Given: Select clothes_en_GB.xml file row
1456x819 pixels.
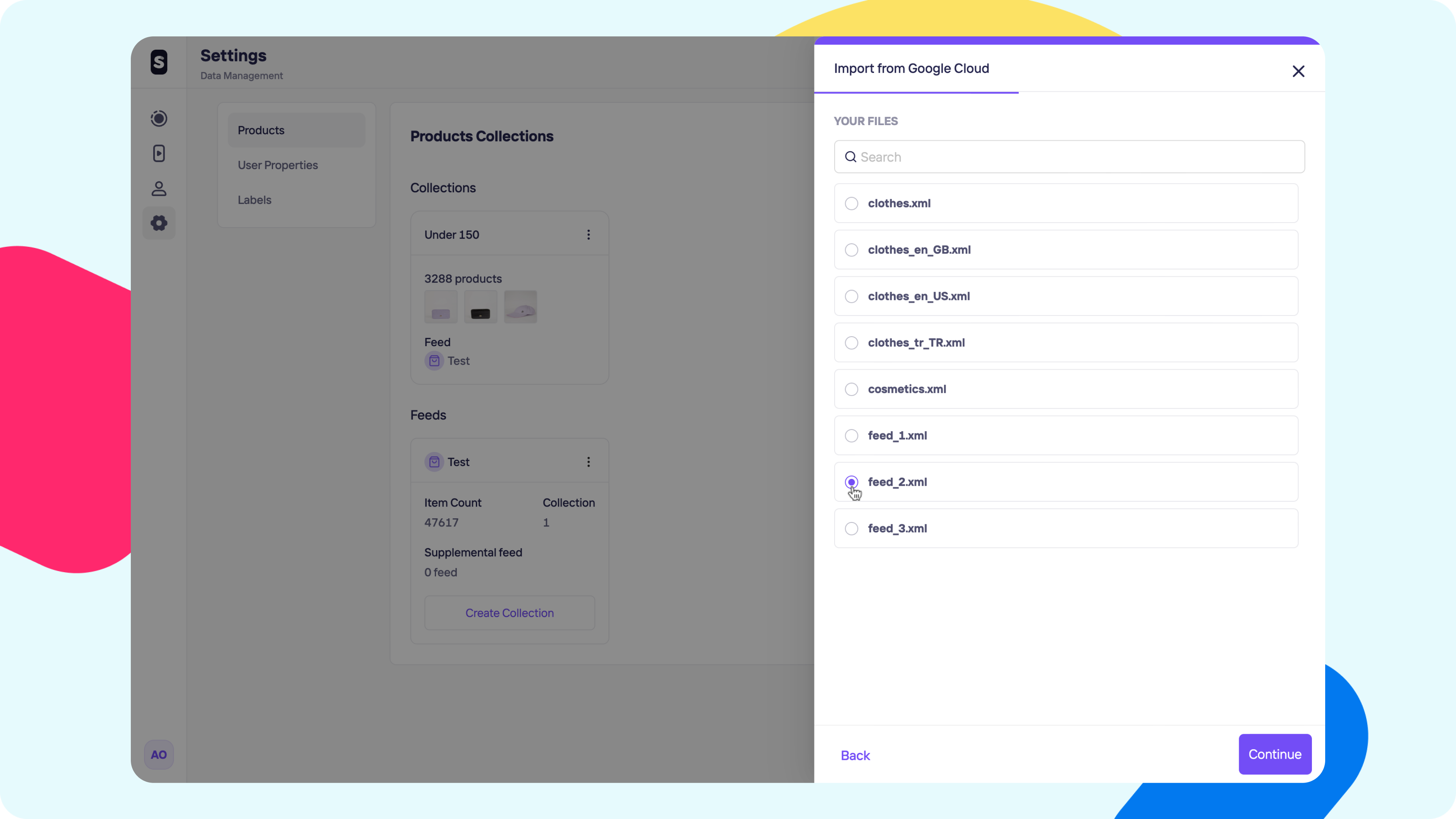Looking at the screenshot, I should click(1065, 250).
